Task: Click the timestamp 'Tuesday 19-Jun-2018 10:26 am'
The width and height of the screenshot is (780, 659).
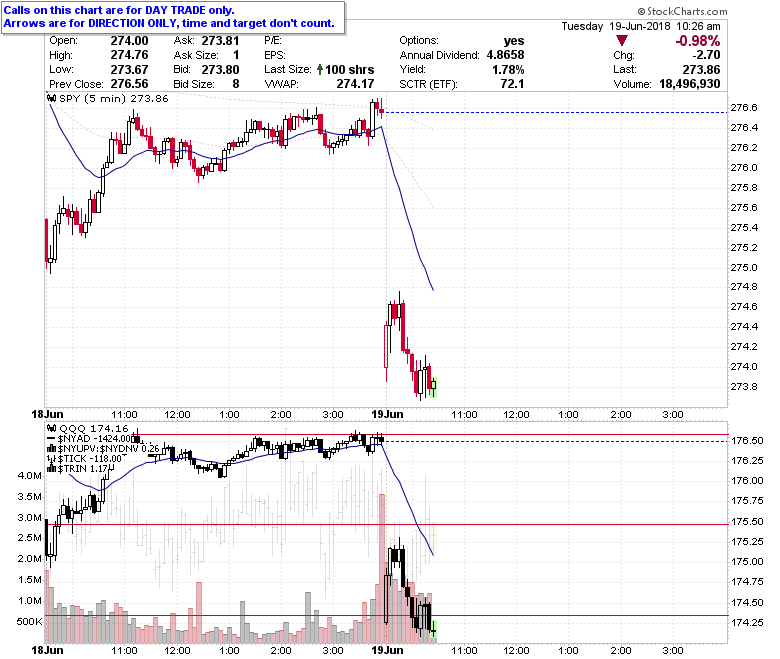Action: pyautogui.click(x=641, y=26)
